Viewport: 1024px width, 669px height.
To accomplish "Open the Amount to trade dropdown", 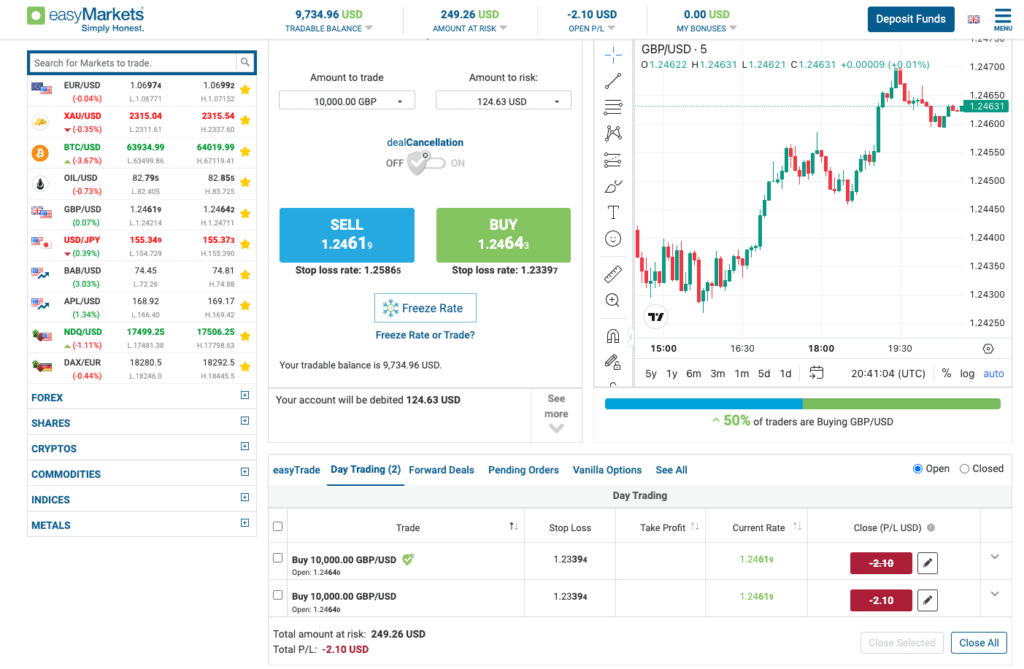I will [x=347, y=101].
